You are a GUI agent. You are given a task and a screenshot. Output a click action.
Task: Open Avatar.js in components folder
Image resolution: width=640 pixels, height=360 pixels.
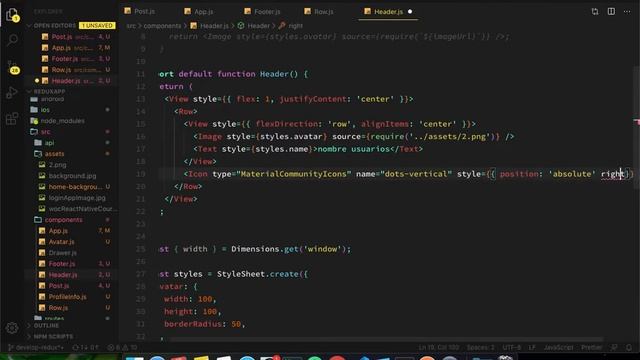click(61, 242)
